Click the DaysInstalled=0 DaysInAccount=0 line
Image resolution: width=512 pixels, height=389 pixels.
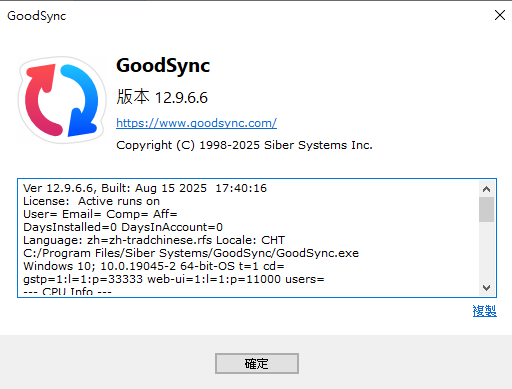tap(123, 227)
